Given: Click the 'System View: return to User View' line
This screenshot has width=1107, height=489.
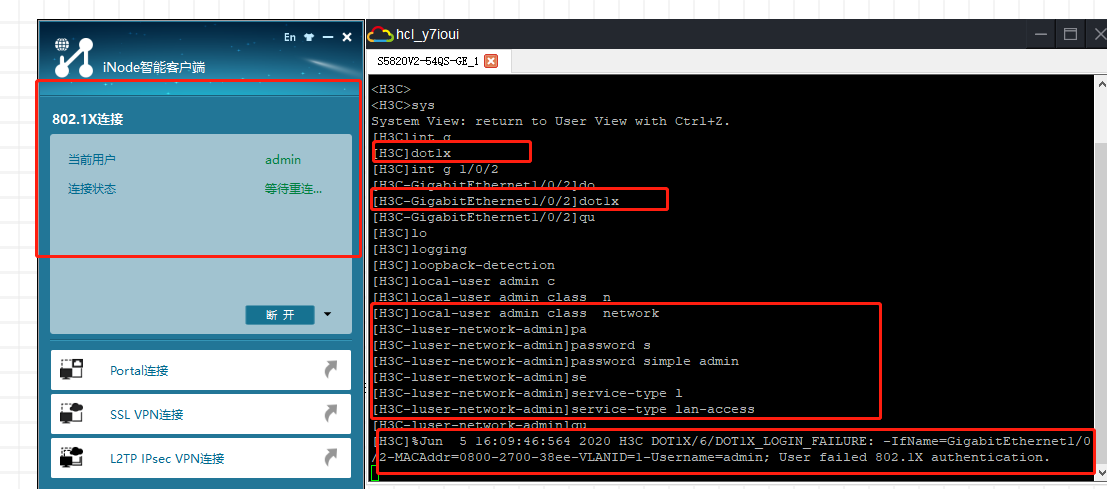Looking at the screenshot, I should pyautogui.click(x=551, y=121).
